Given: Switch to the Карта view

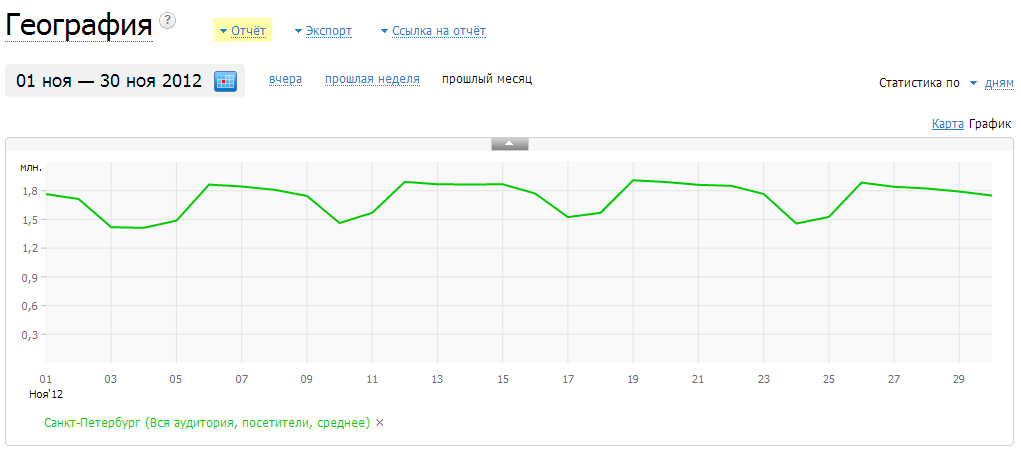Looking at the screenshot, I should pos(947,124).
